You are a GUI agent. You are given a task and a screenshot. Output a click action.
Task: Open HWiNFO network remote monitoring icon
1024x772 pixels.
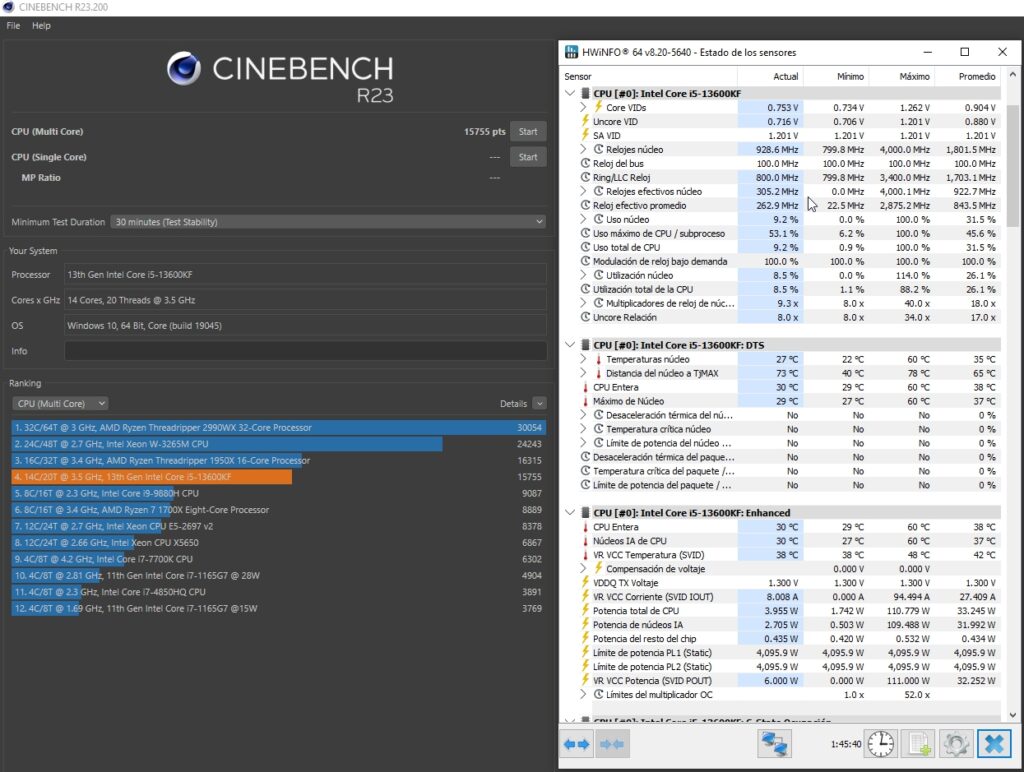pyautogui.click(x=773, y=744)
